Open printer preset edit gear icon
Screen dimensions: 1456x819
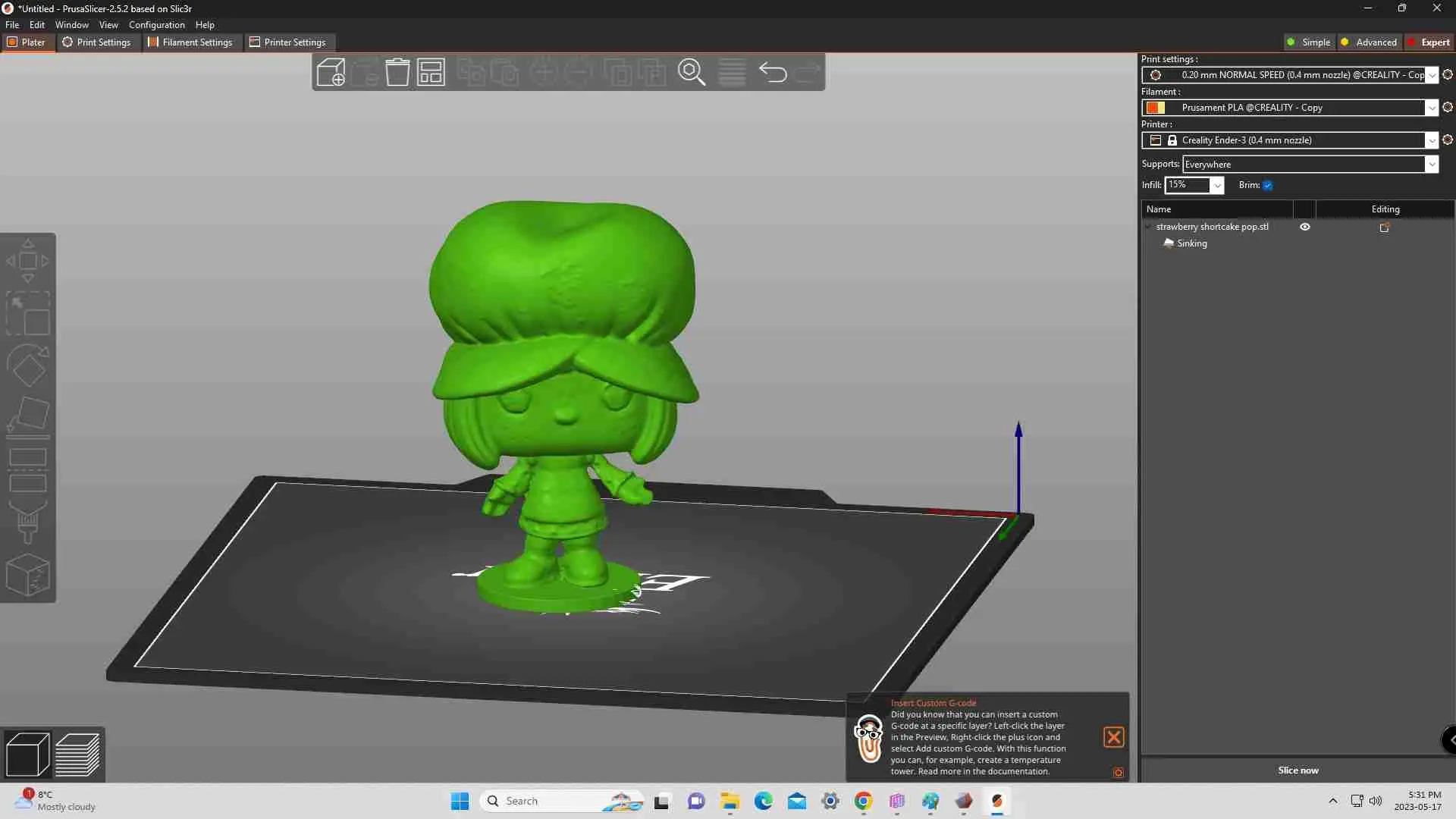pos(1447,140)
